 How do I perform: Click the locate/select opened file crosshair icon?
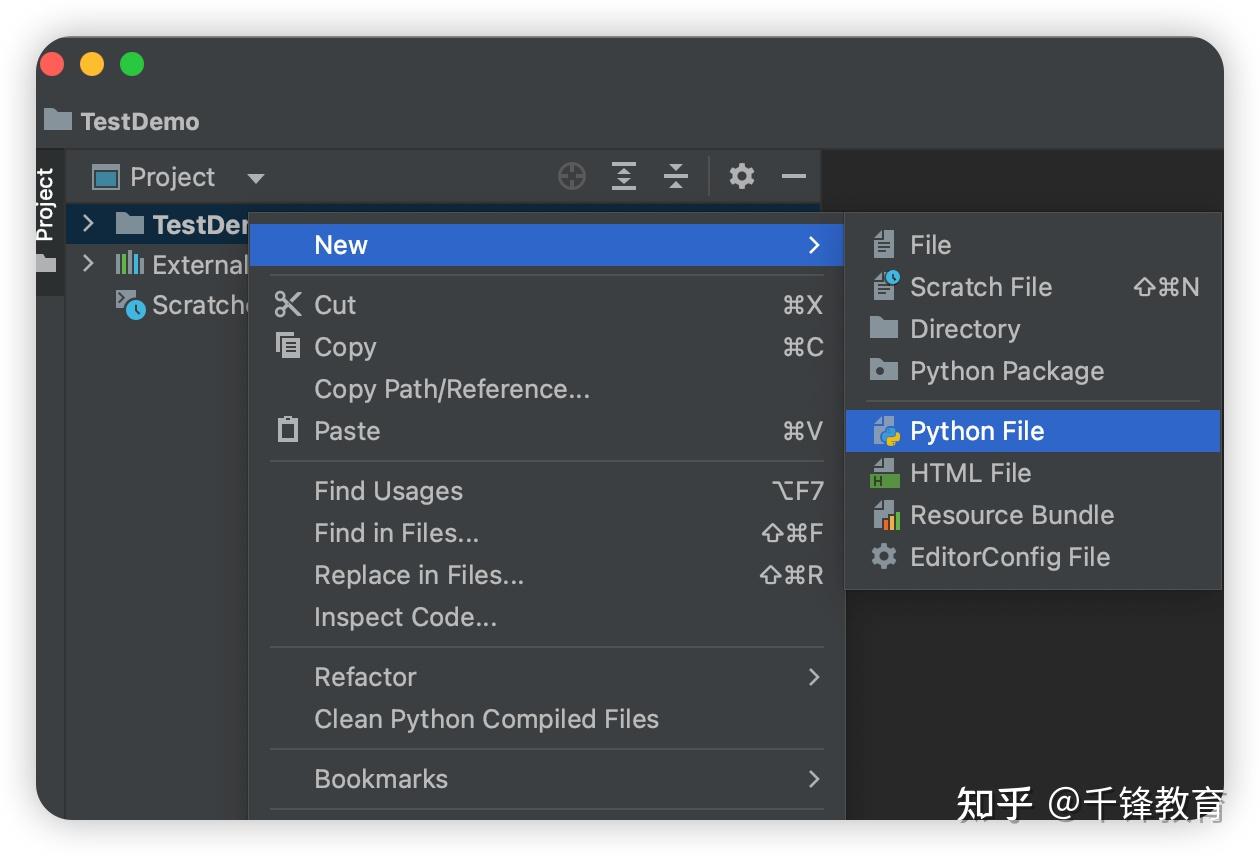[571, 177]
